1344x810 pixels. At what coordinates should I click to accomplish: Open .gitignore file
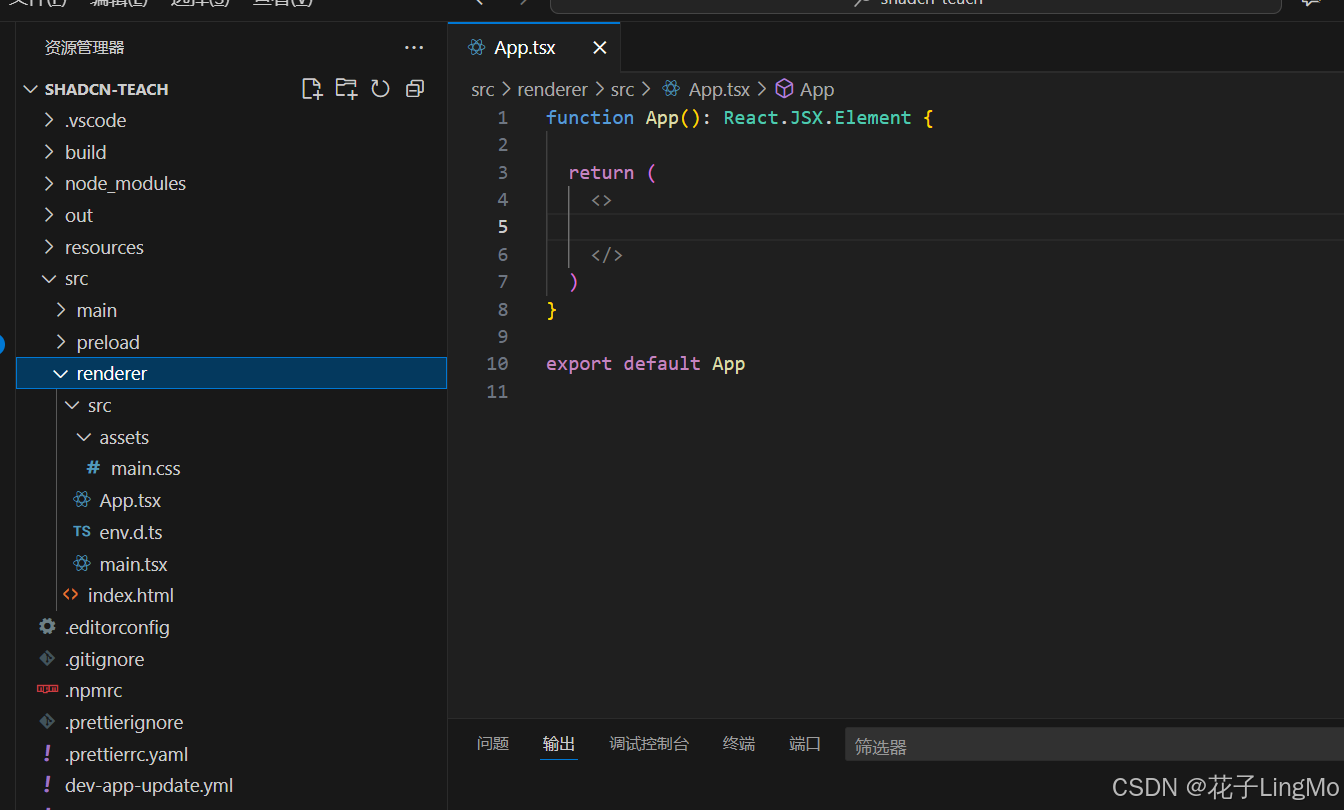104,659
